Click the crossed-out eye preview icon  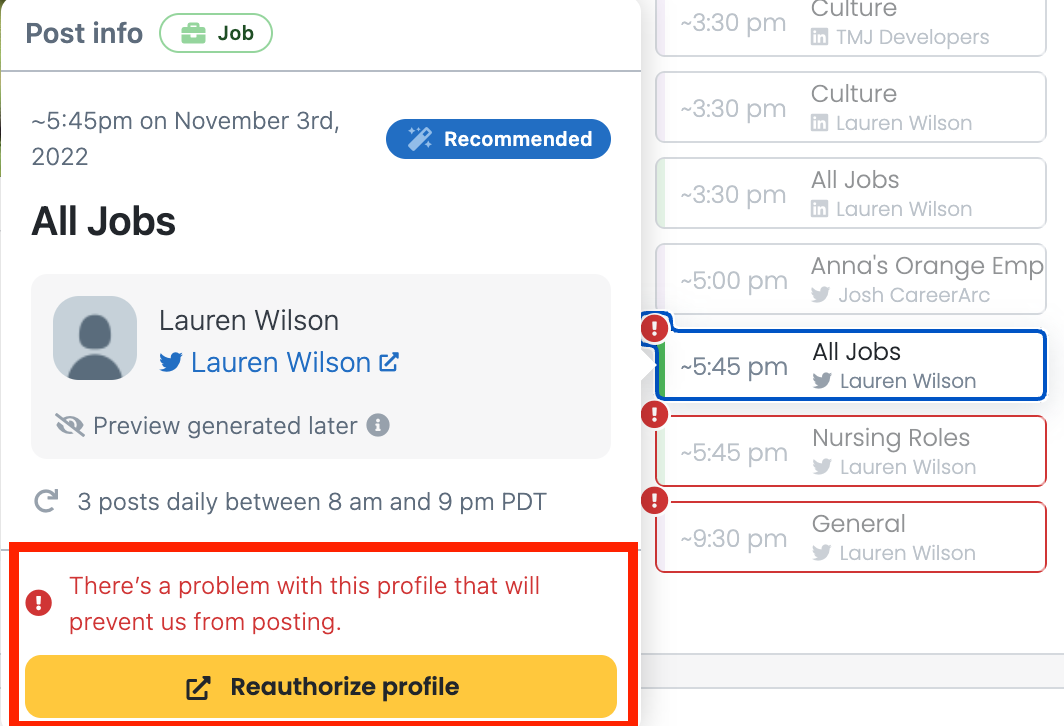(70, 426)
